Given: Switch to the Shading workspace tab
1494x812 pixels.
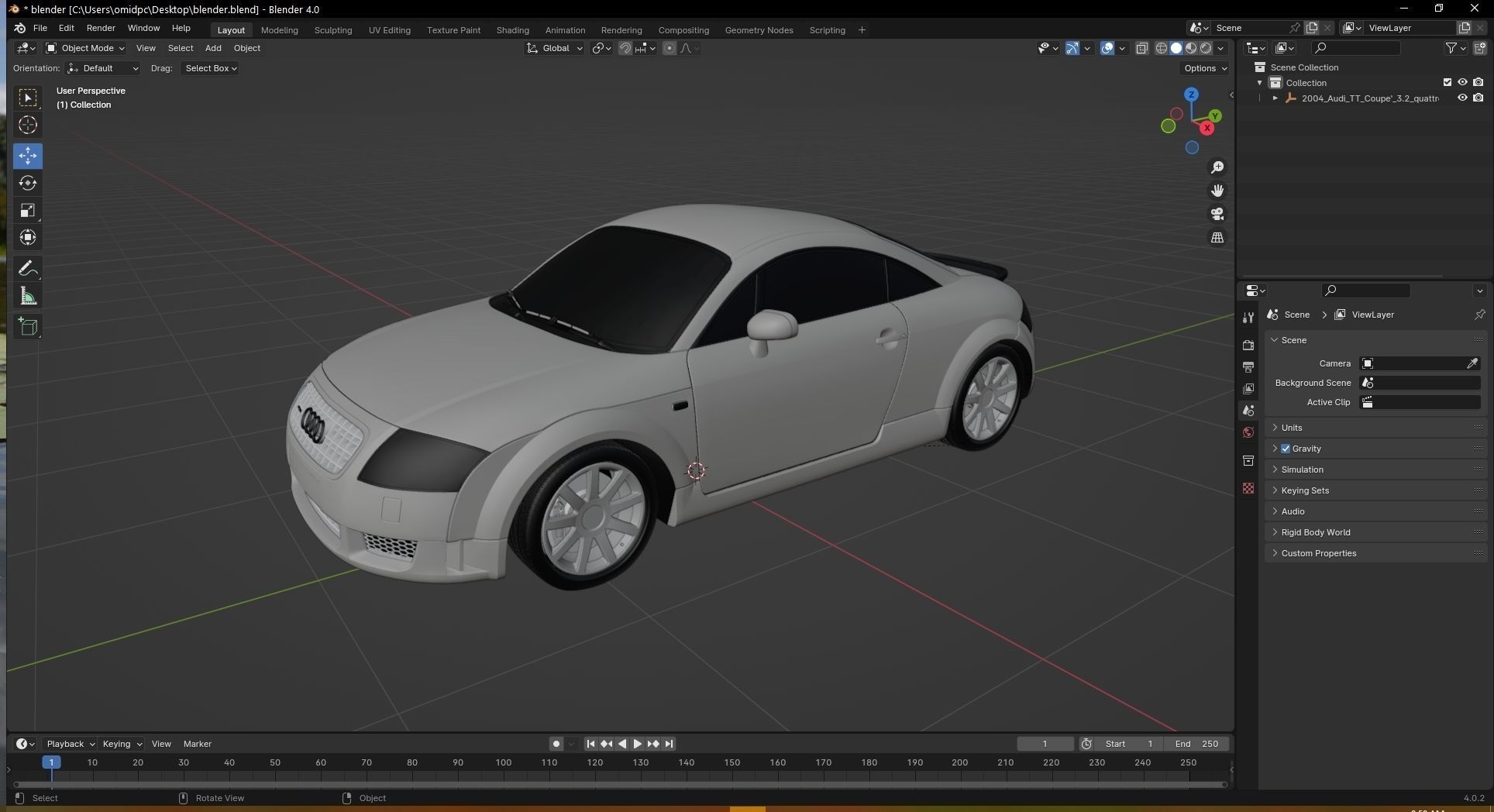Looking at the screenshot, I should [x=512, y=30].
